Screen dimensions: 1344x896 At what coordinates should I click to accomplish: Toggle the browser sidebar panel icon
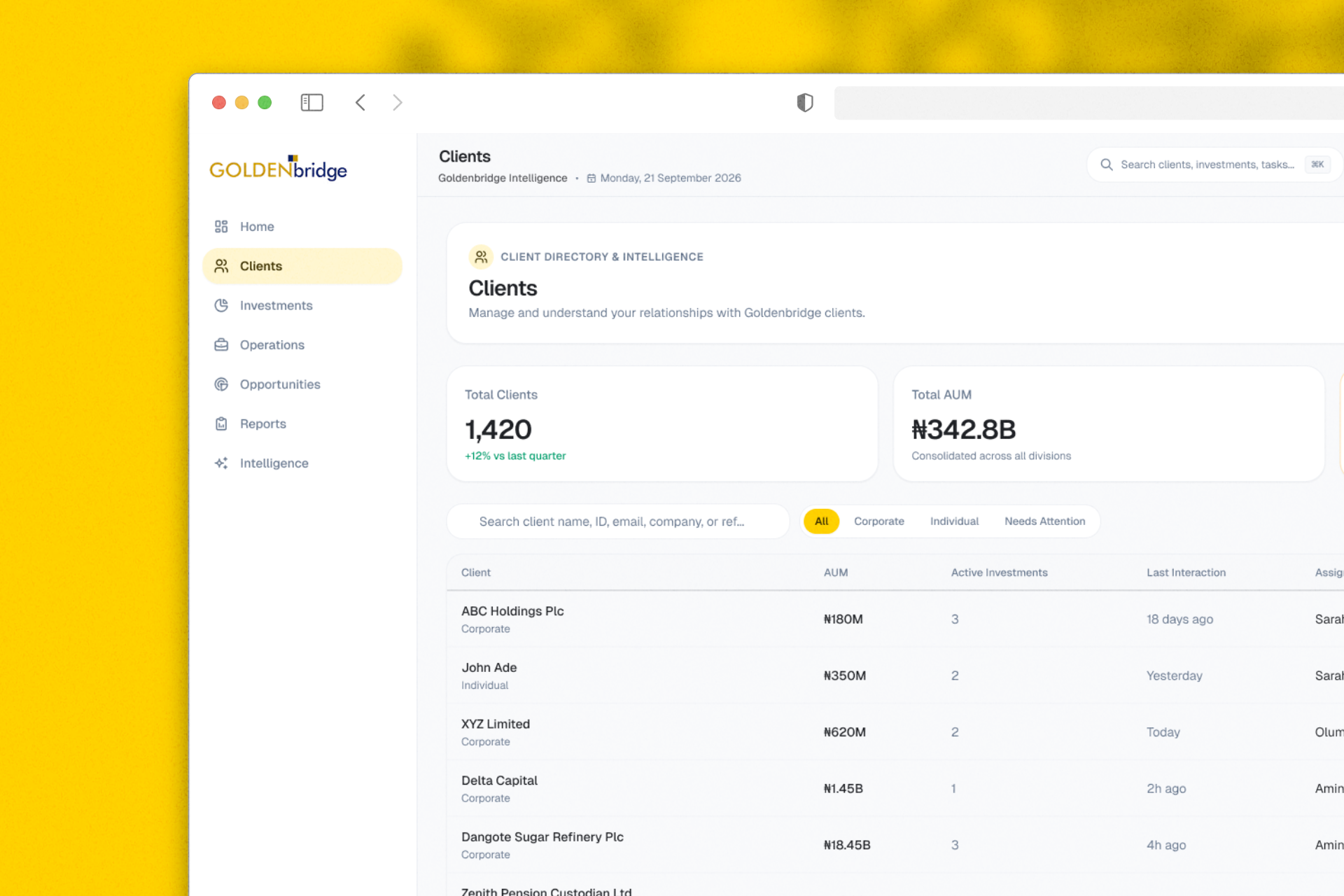(x=311, y=103)
